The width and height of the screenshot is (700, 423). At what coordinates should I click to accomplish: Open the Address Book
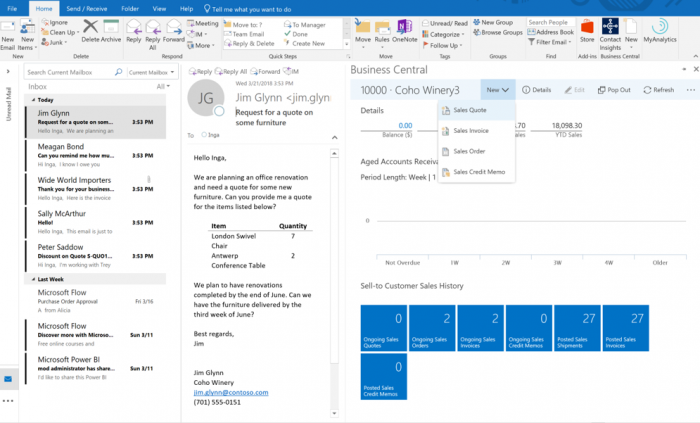(550, 32)
